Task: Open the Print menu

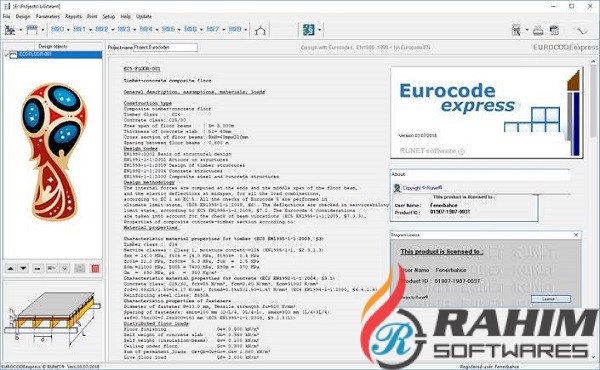Action: coord(92,16)
